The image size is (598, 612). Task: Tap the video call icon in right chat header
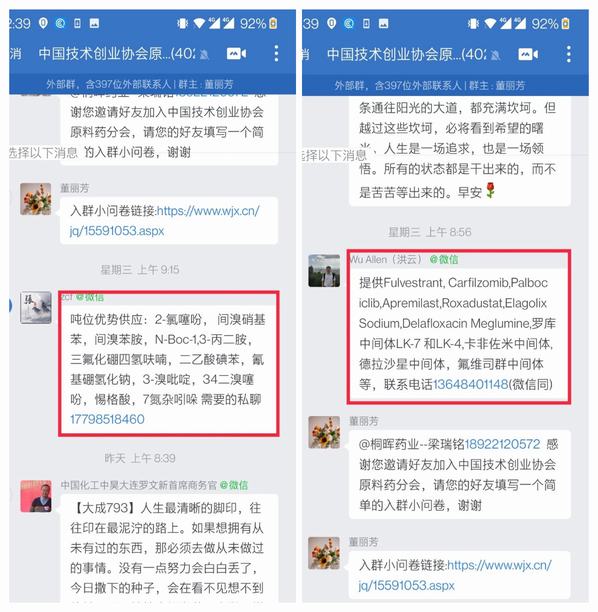pyautogui.click(x=528, y=54)
